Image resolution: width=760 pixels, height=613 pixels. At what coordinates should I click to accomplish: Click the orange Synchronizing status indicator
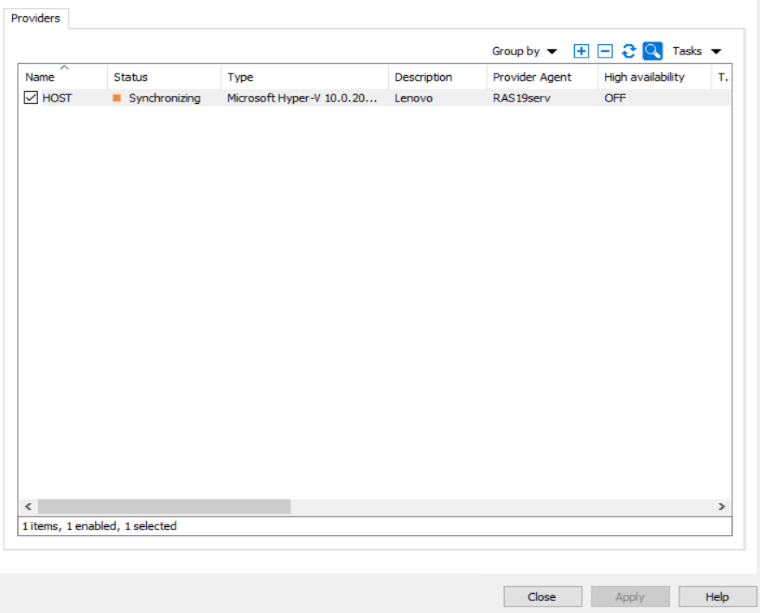coord(117,98)
